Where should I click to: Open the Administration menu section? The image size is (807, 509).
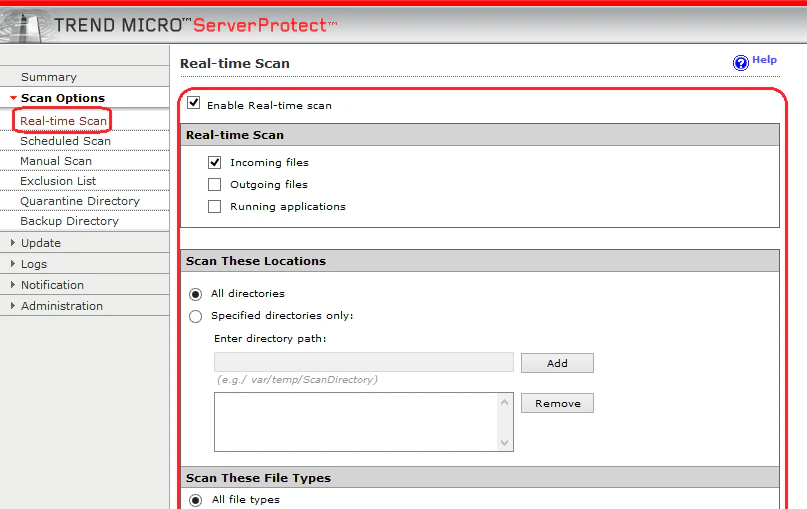pyautogui.click(x=62, y=306)
